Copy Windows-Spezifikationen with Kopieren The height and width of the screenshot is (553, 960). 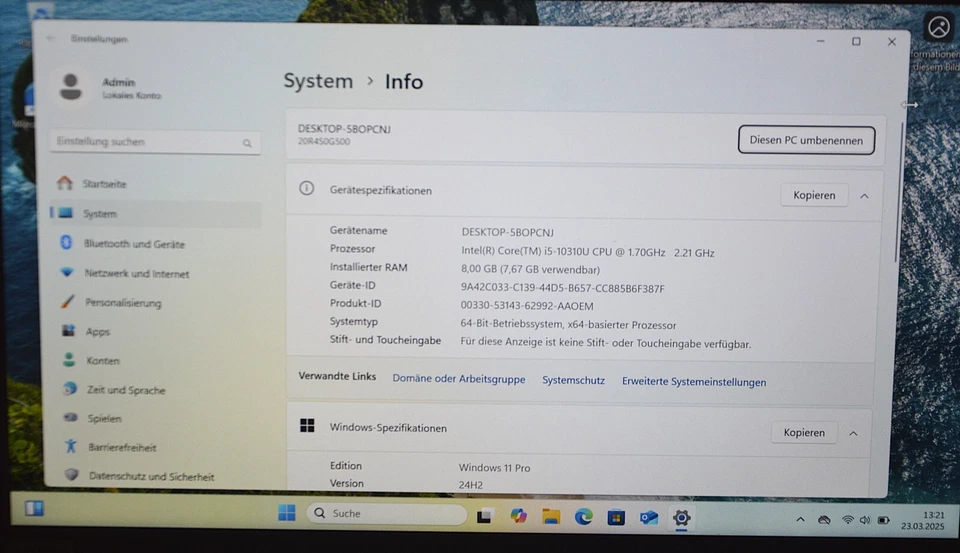pos(804,432)
